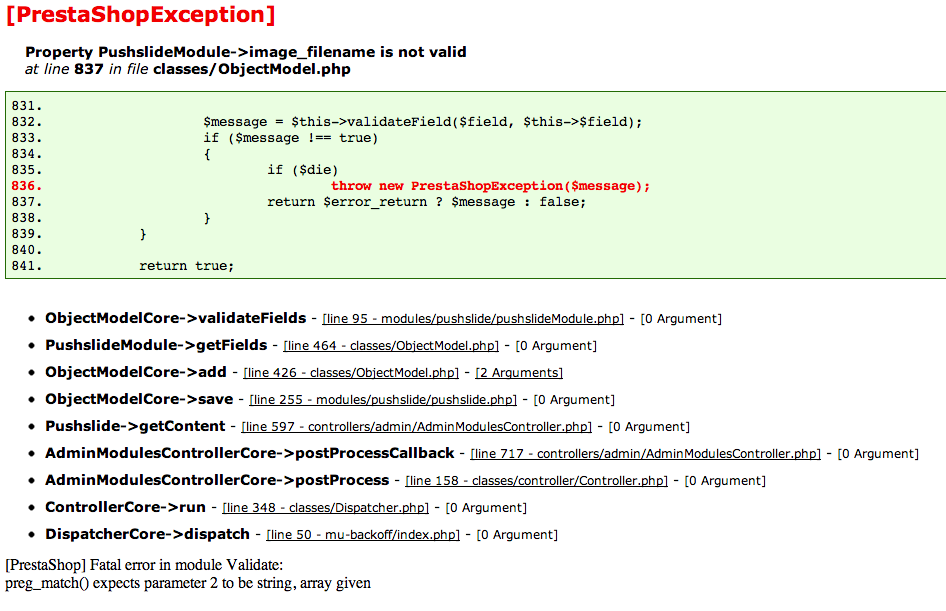Click '[PrestaShop] Fatal error in module Validate:' text
Image resolution: width=946 pixels, height=611 pixels.
[144, 565]
